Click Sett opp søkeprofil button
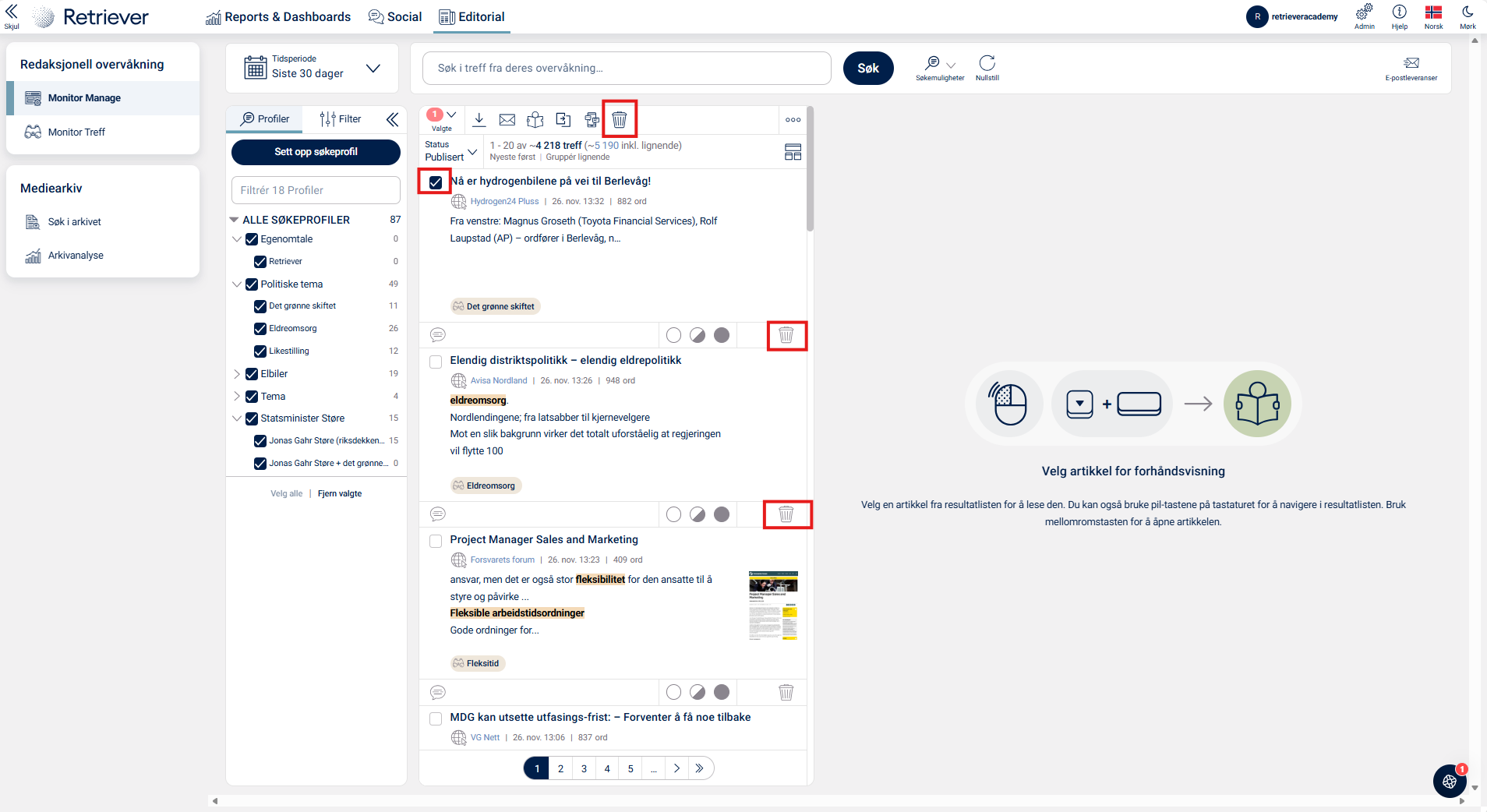Viewport: 1487px width, 812px height. (316, 152)
